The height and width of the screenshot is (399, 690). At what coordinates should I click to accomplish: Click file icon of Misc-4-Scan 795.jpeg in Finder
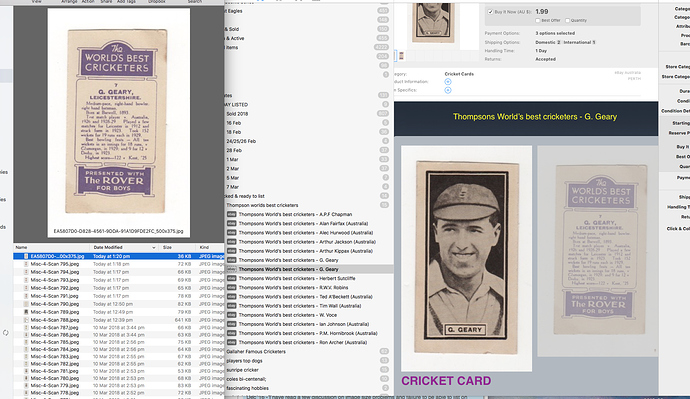click(x=26, y=264)
